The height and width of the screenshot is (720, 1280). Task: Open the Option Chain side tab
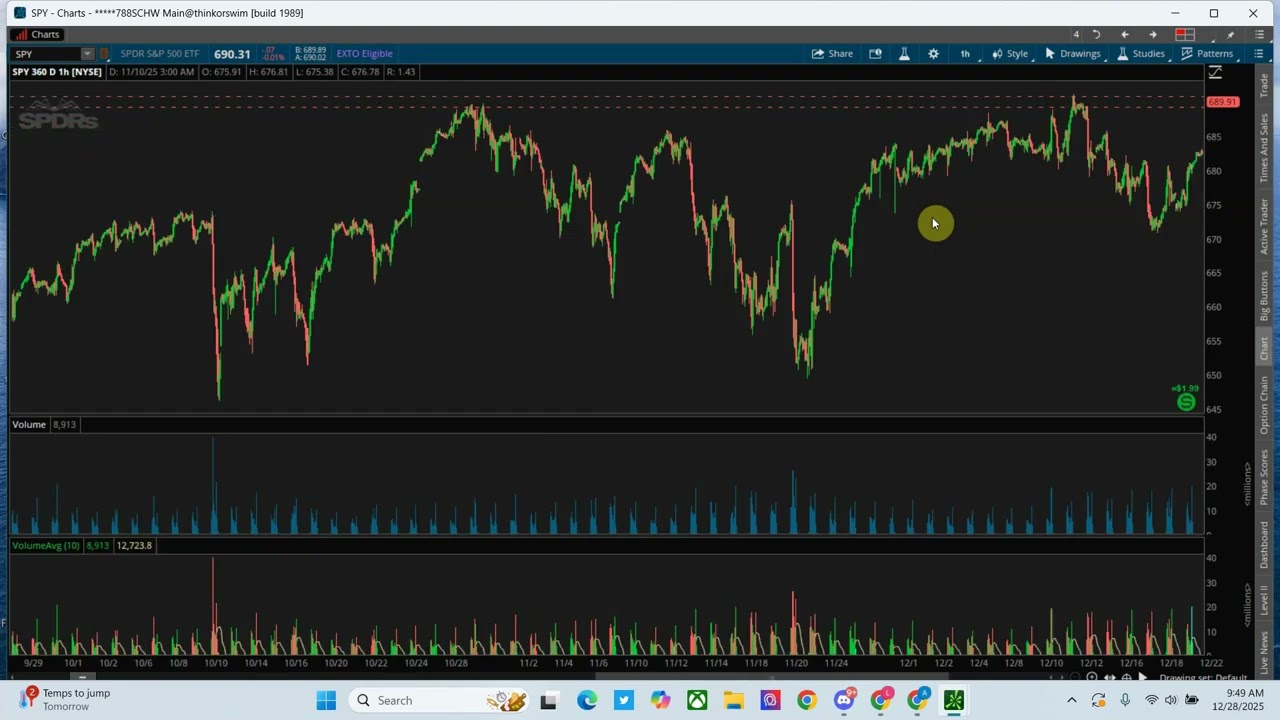pos(1265,405)
